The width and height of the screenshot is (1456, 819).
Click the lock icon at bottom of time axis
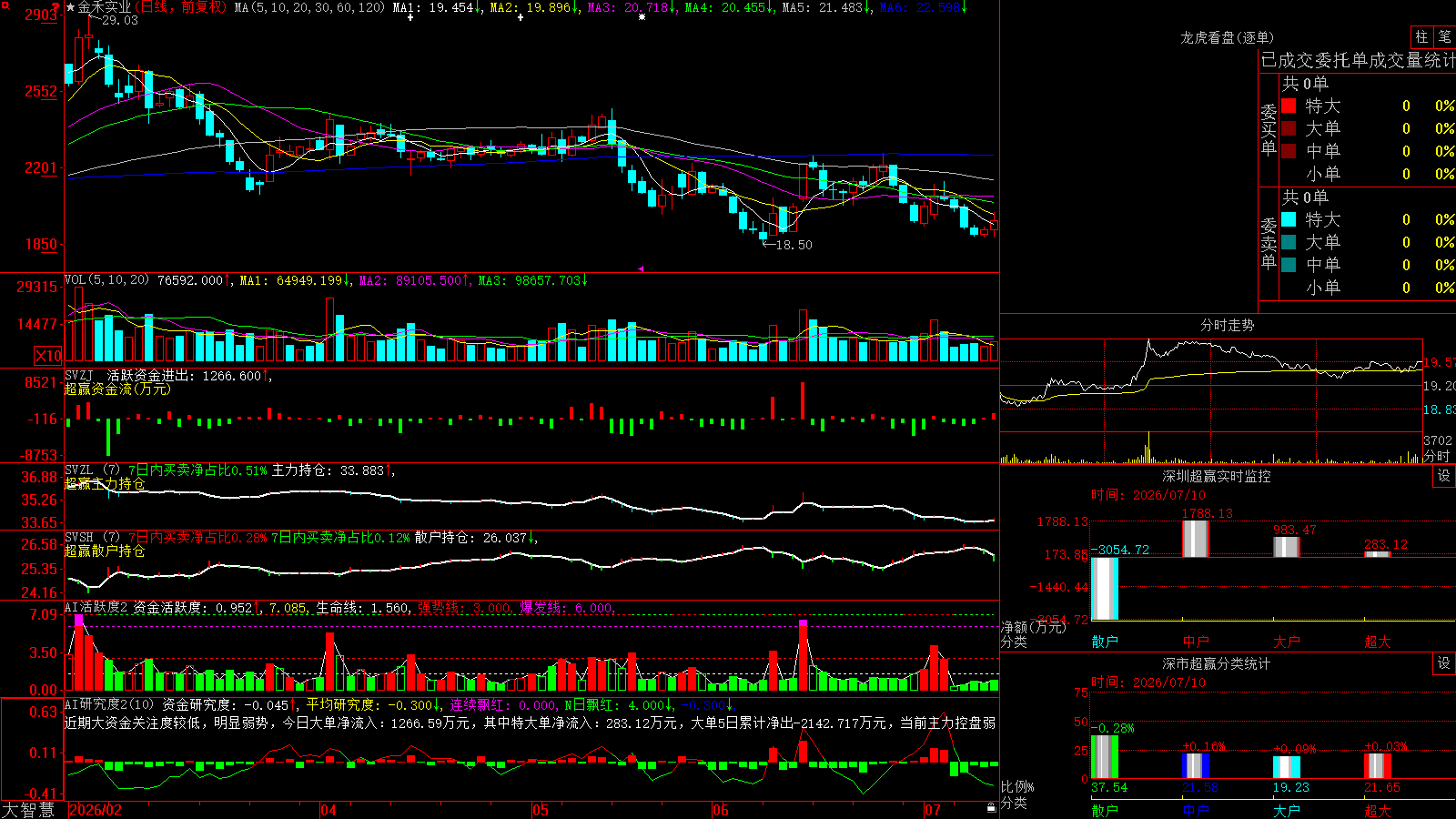click(992, 808)
